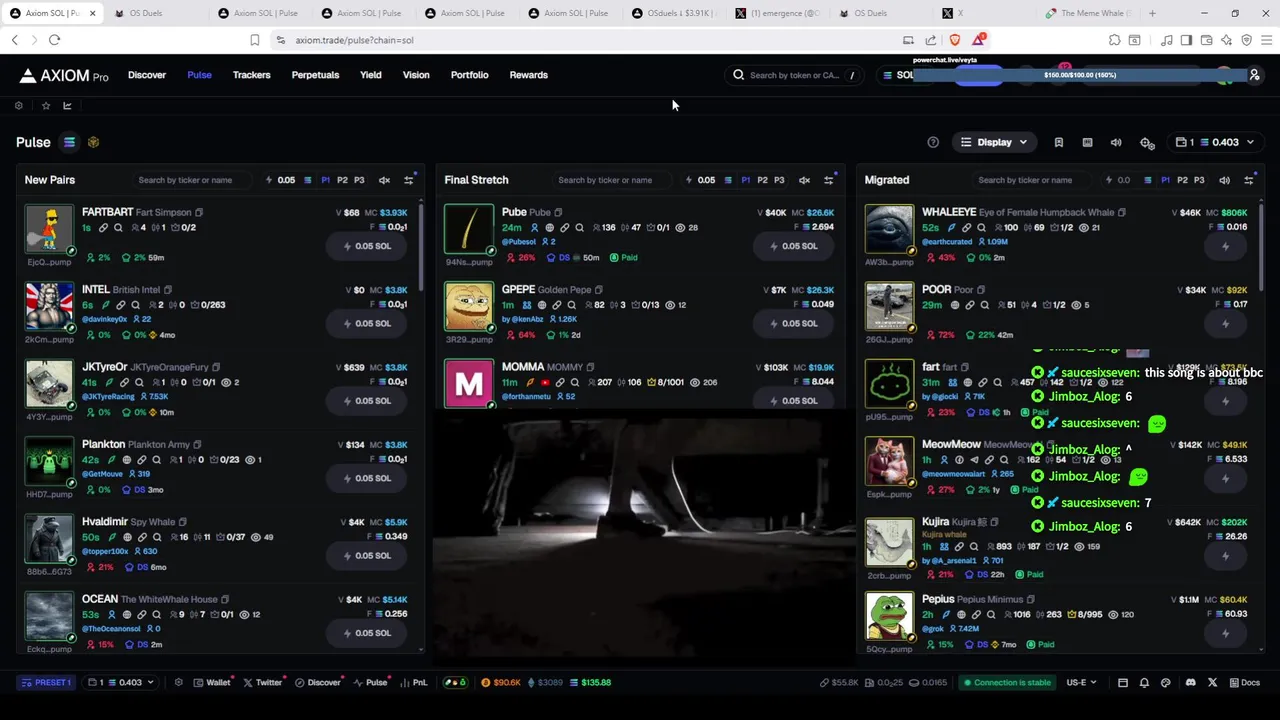Open the Rewards tab
The width and height of the screenshot is (1280, 720).
(528, 75)
